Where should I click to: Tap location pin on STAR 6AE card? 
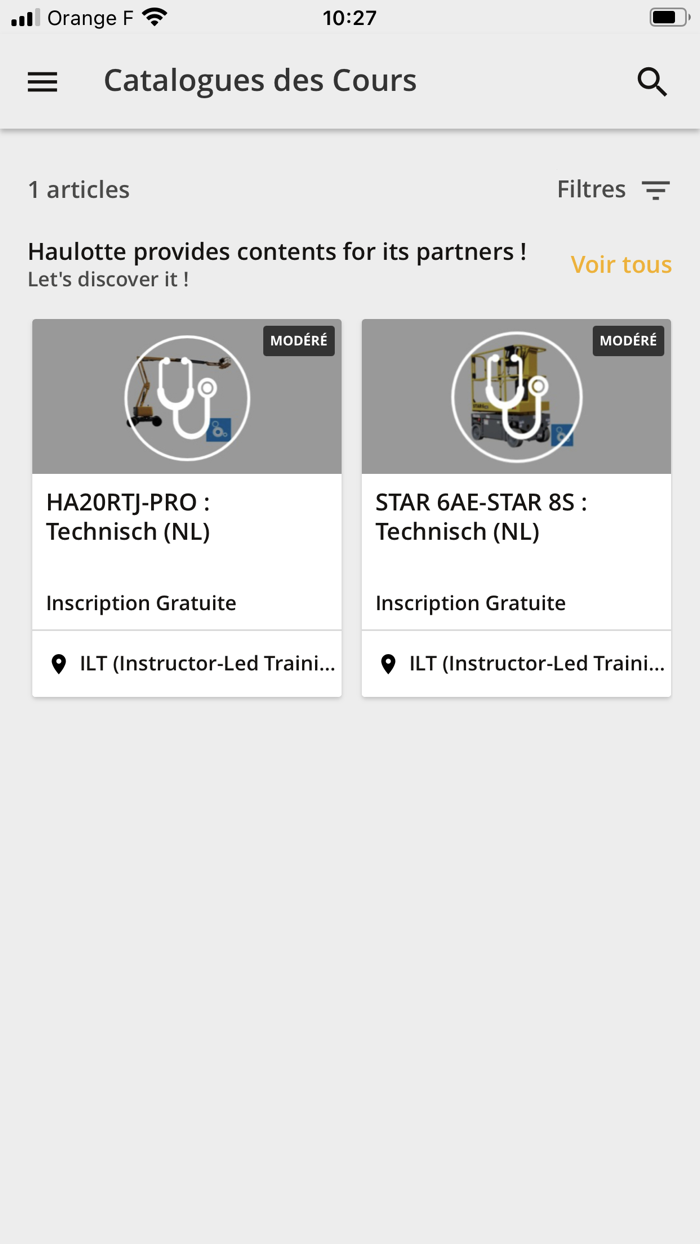click(x=388, y=664)
